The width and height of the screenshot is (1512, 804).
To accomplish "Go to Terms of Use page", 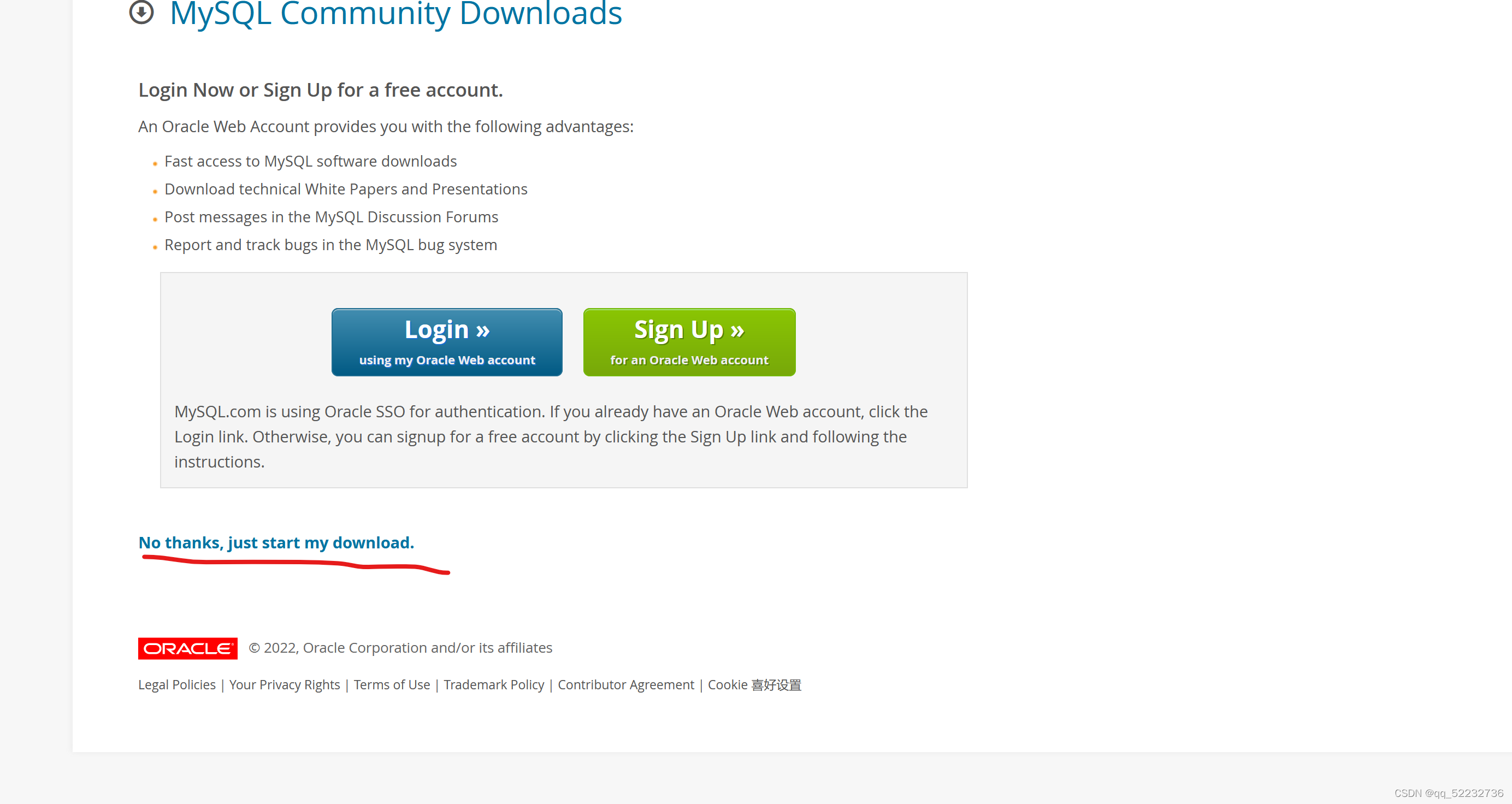I will click(x=392, y=685).
